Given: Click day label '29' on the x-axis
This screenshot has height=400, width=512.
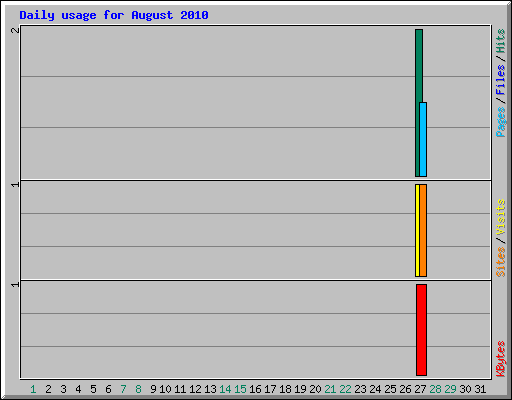Looking at the screenshot, I should point(450,389).
